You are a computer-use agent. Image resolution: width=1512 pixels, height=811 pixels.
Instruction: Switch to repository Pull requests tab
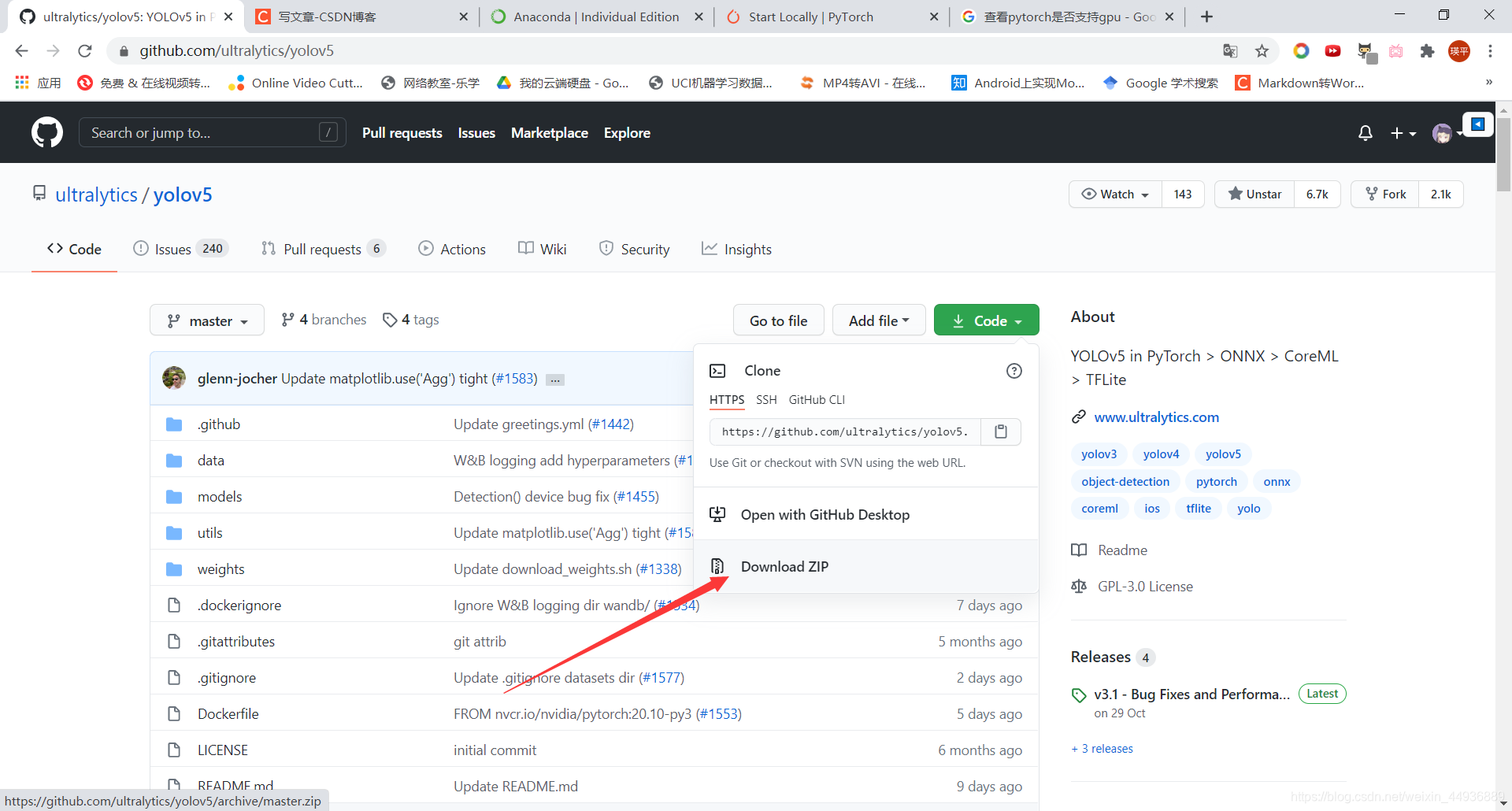(x=323, y=249)
